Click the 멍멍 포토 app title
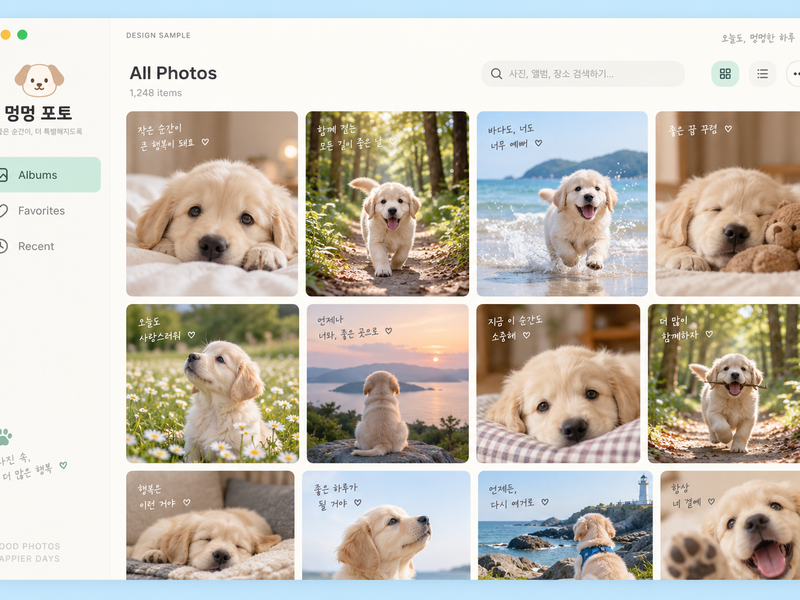This screenshot has width=800, height=600. click(x=38, y=113)
